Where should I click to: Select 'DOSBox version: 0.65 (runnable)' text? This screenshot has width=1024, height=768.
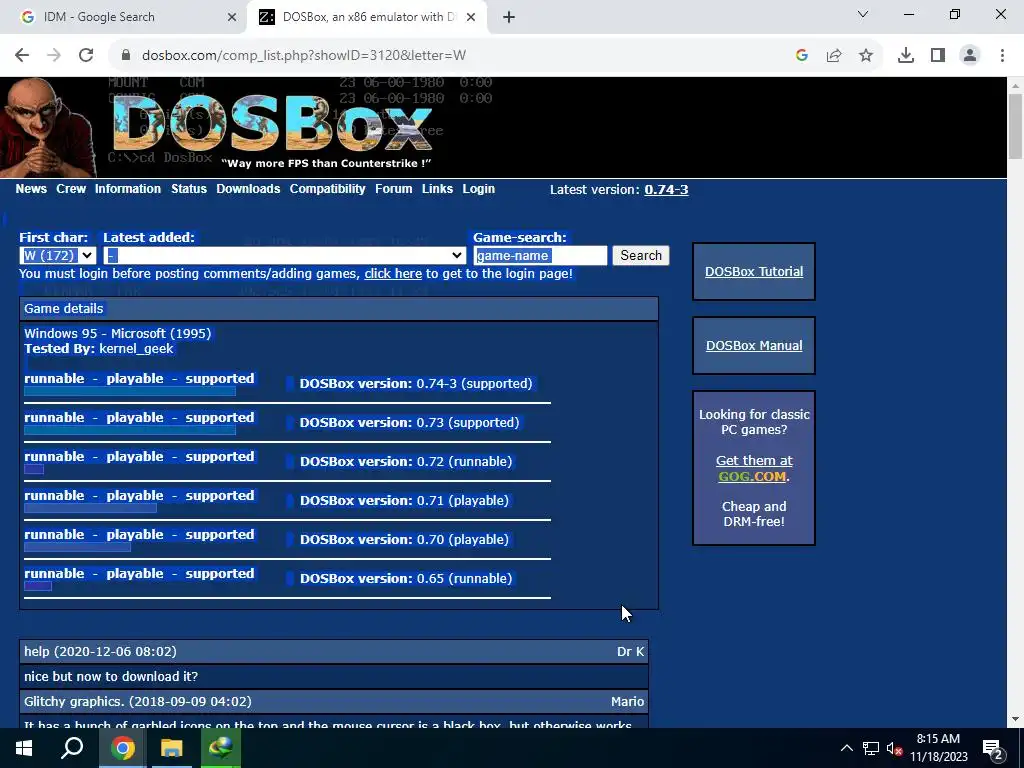coord(406,579)
